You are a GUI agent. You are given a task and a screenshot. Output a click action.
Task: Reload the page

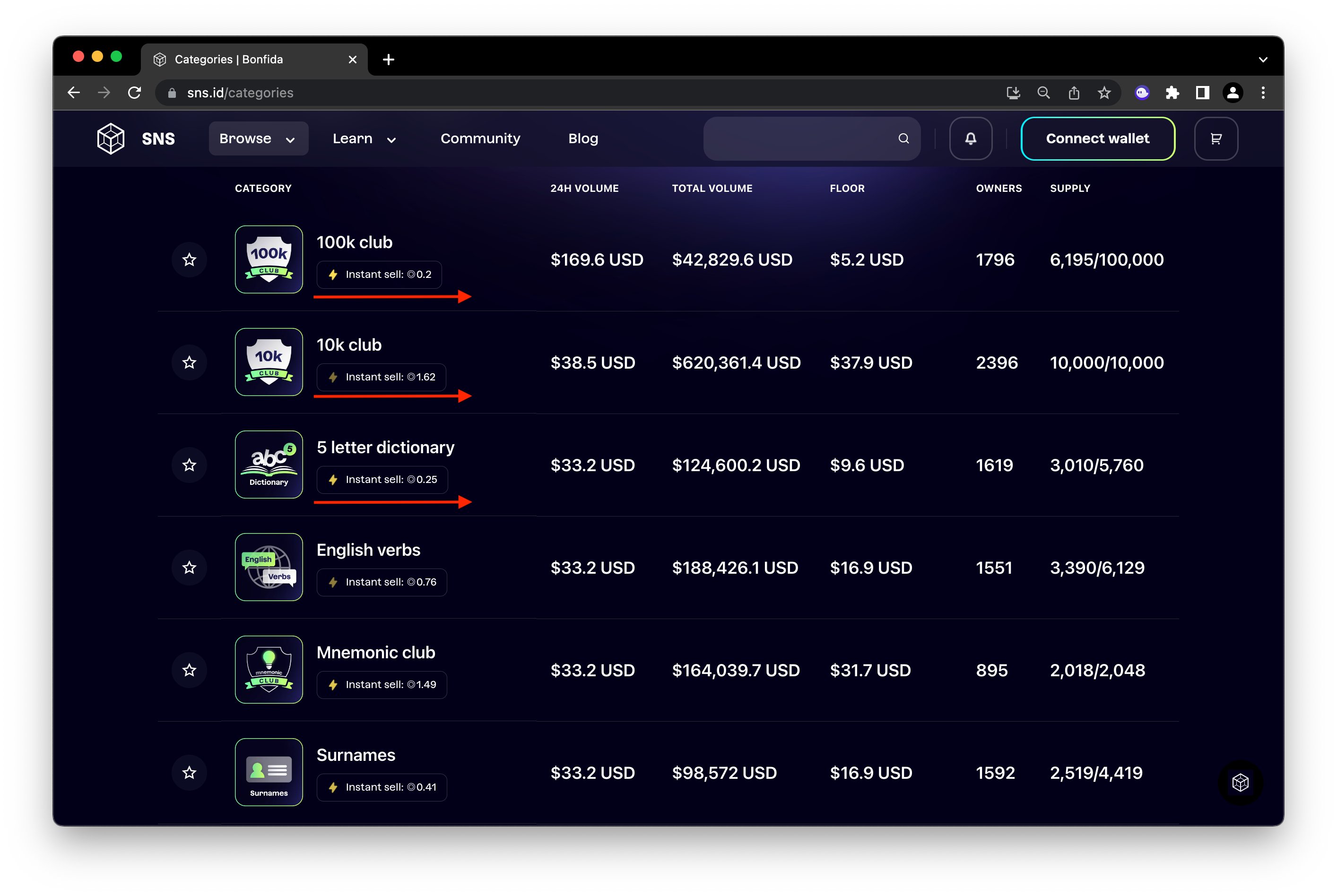tap(134, 93)
